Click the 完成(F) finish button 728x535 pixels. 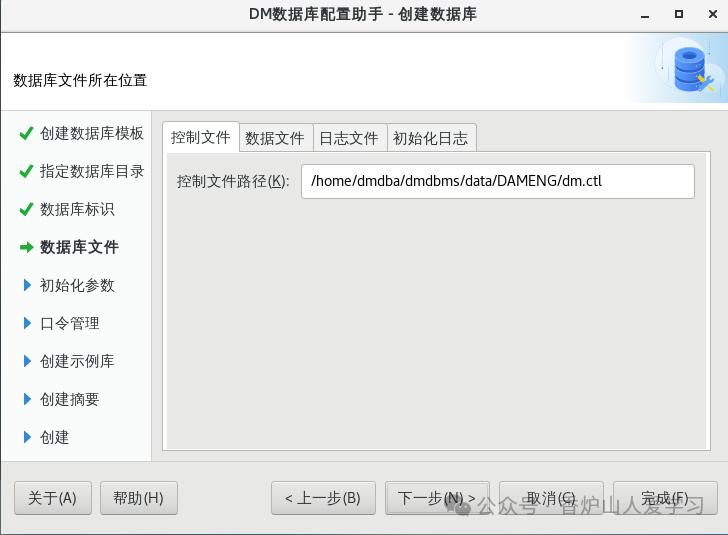tap(665, 498)
